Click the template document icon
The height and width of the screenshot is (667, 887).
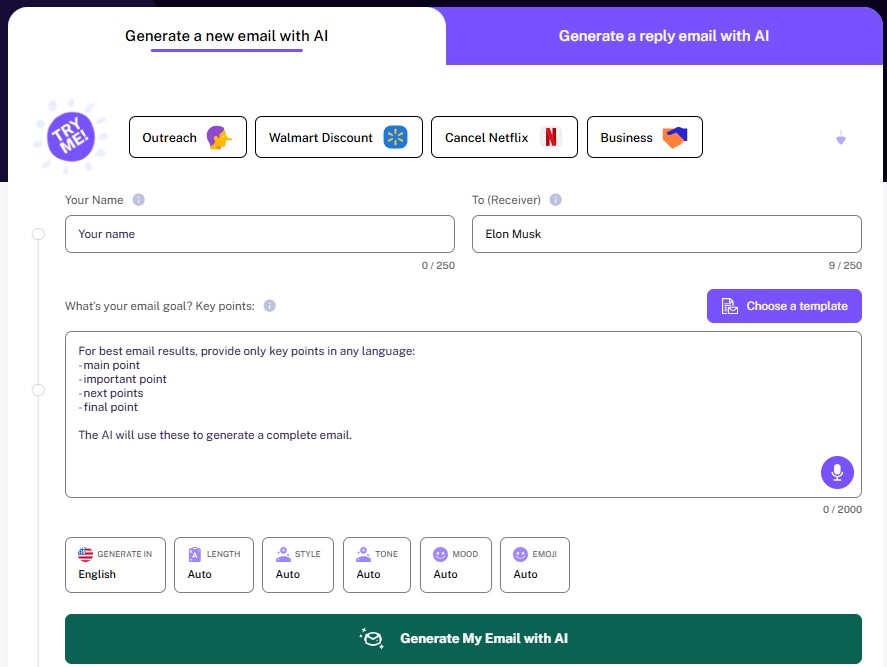point(730,306)
